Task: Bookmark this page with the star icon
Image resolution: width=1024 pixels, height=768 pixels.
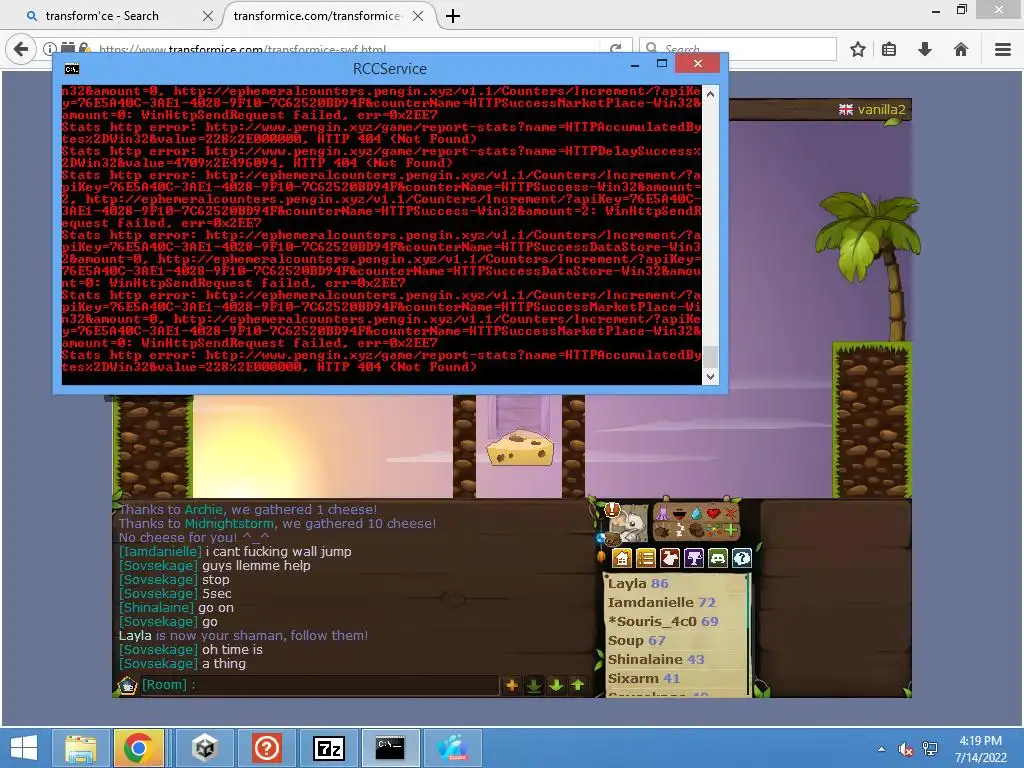Action: (858, 49)
